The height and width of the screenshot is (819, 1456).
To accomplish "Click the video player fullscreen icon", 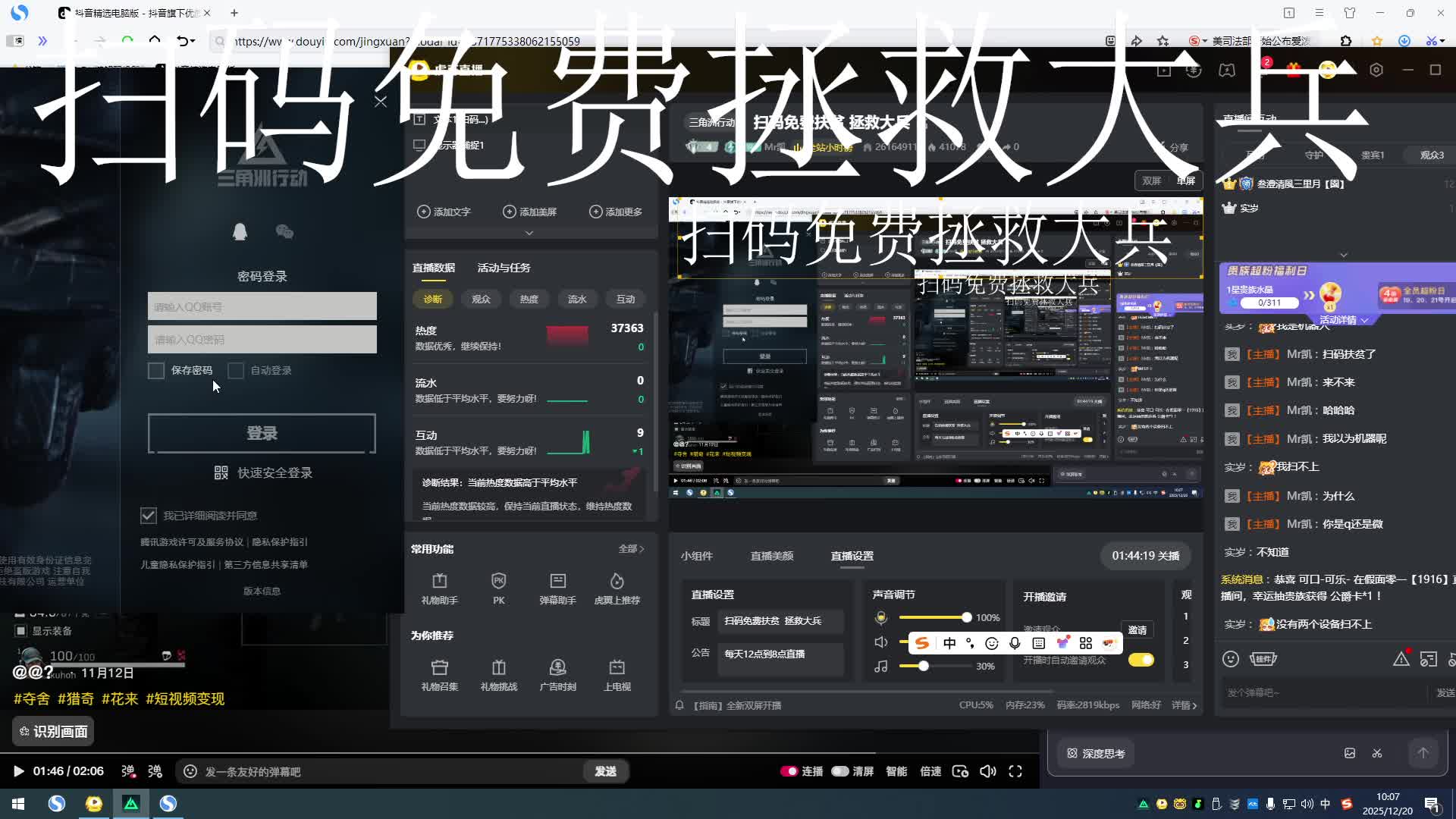I will point(1015,771).
